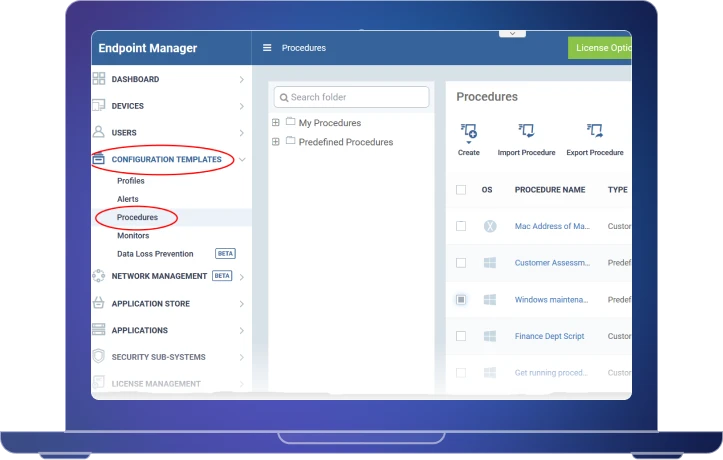The width and height of the screenshot is (723, 460).
Task: Click the Export Procedure icon
Action: coord(594,131)
